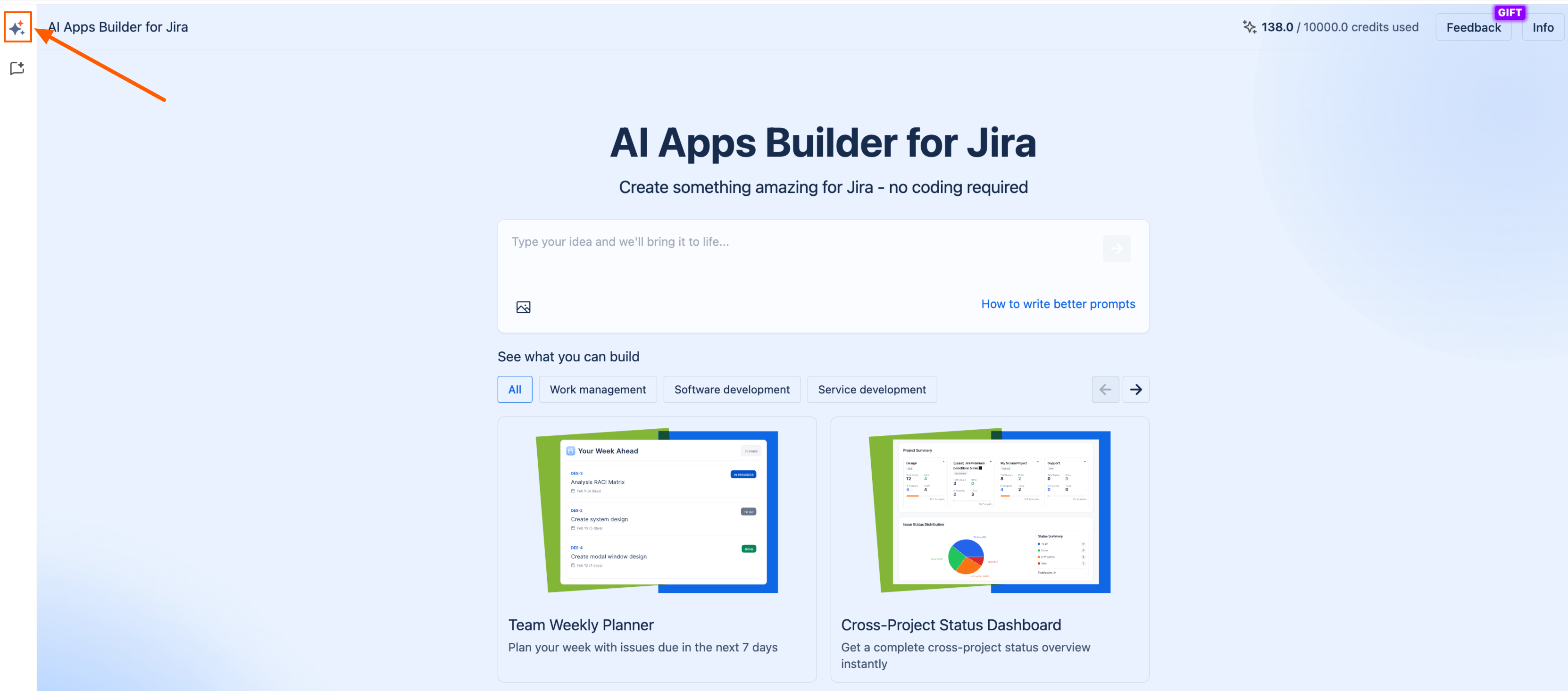The image size is (1568, 691).
Task: Click 'Plan your week with issues' description
Action: point(643,648)
